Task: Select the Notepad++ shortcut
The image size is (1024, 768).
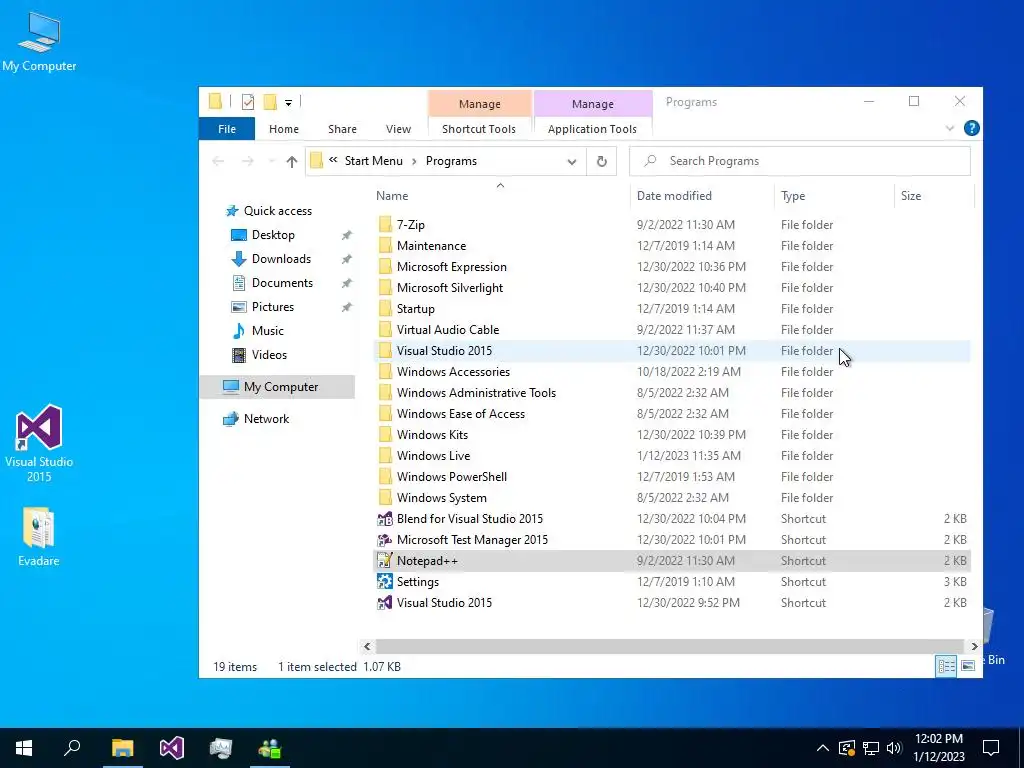Action: 671,561
